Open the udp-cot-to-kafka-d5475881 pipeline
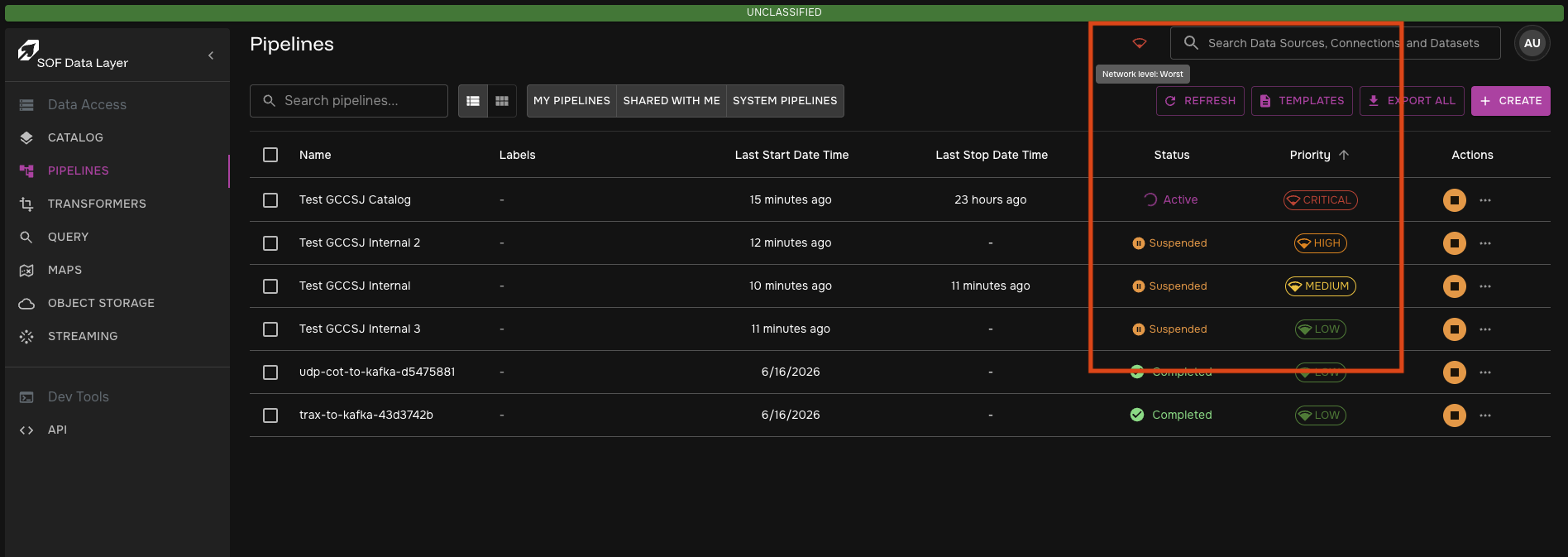1568x557 pixels. [x=377, y=372]
